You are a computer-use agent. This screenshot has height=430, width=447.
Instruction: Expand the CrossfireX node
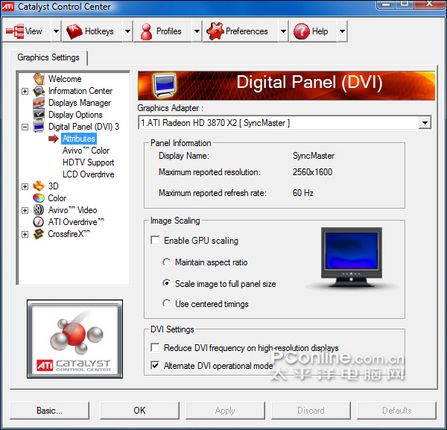(x=25, y=234)
